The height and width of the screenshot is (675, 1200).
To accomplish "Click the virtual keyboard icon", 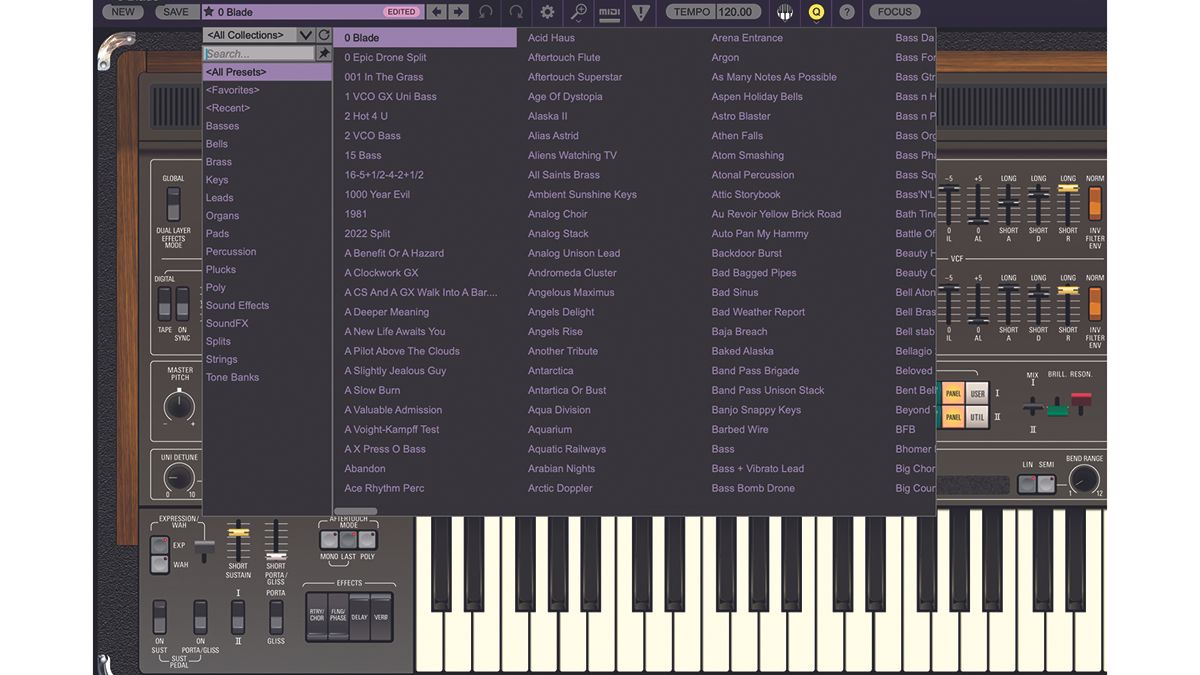I will (785, 12).
